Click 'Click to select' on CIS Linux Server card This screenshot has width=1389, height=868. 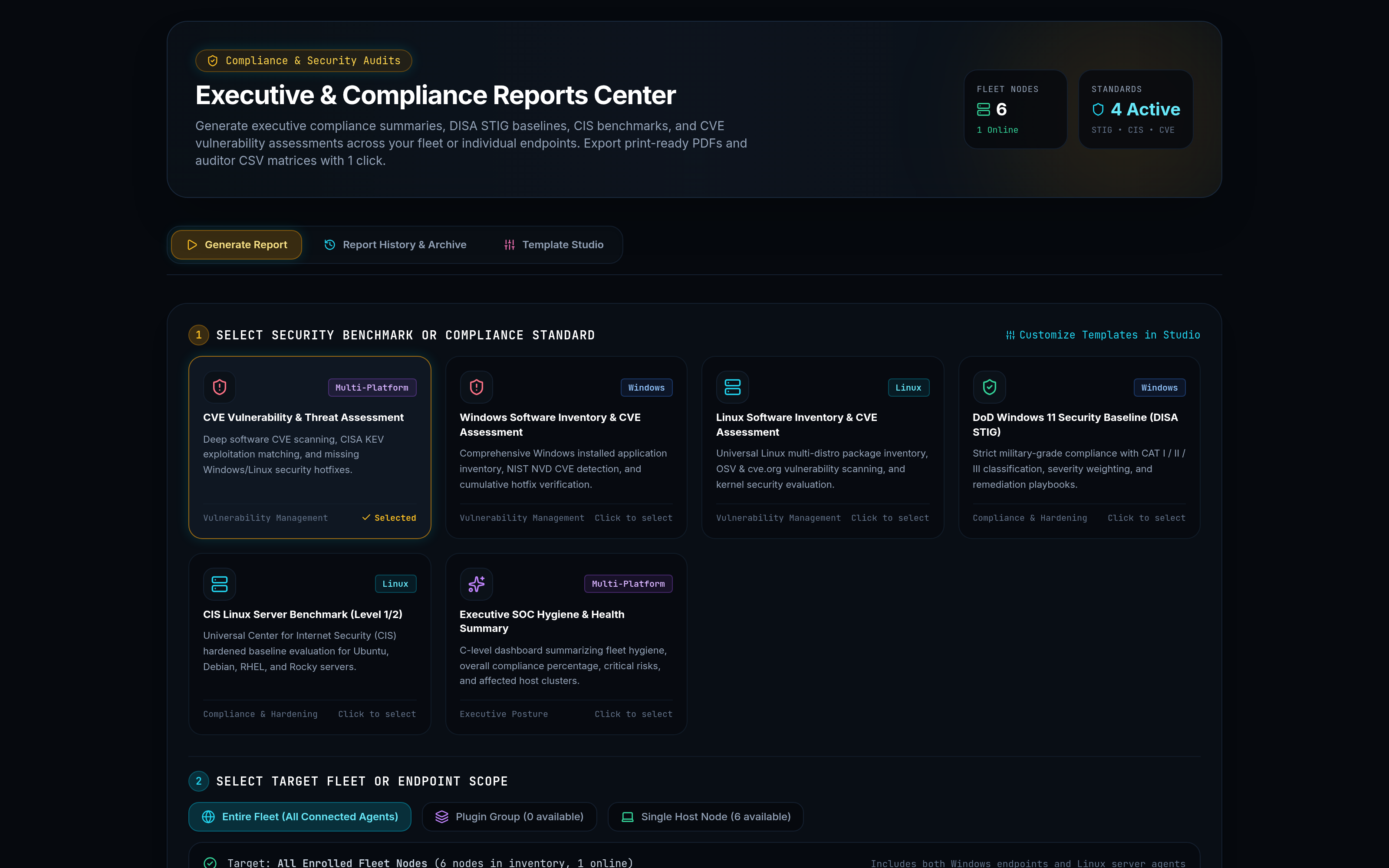coord(376,714)
